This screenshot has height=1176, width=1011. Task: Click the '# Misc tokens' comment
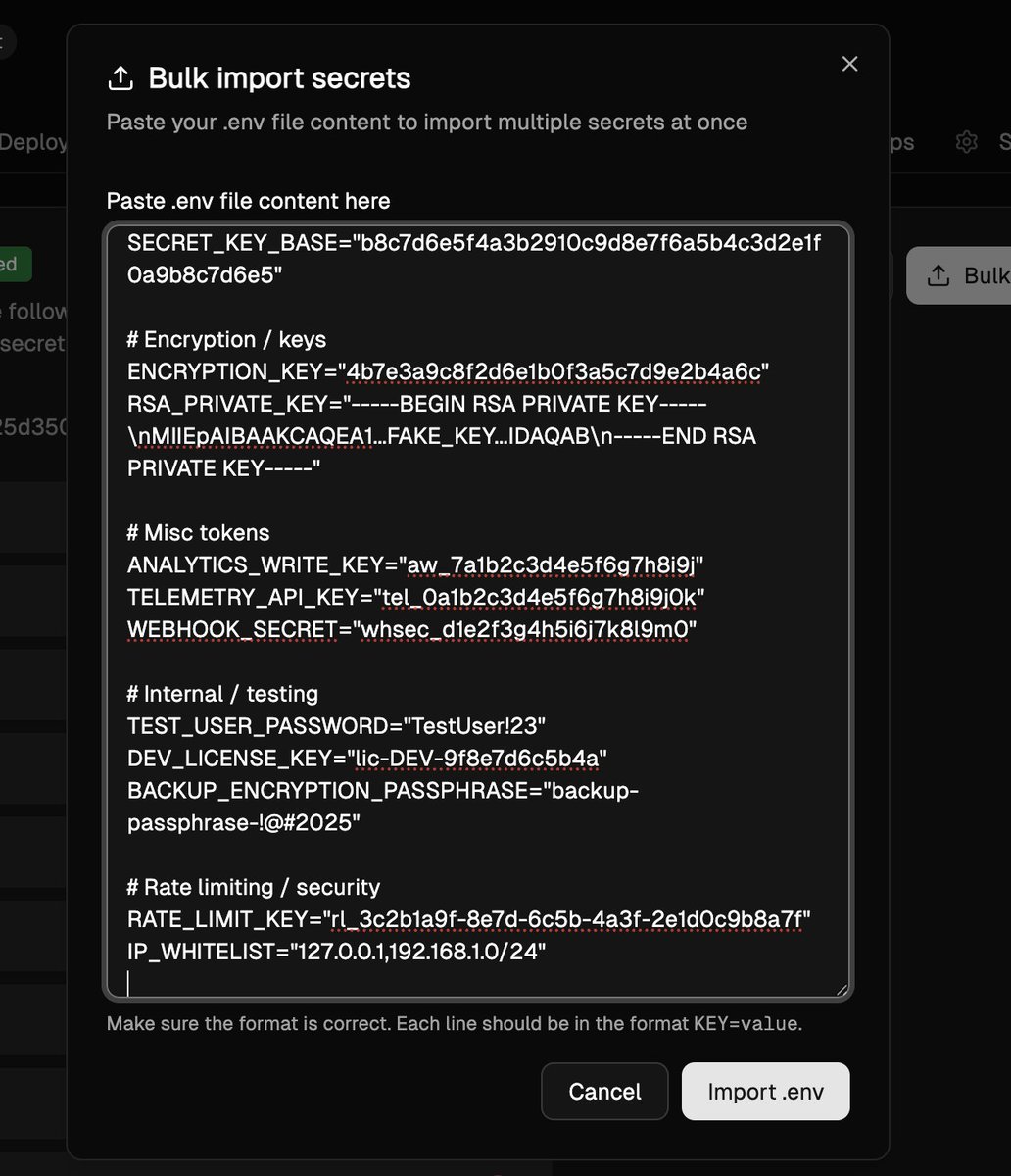point(199,532)
